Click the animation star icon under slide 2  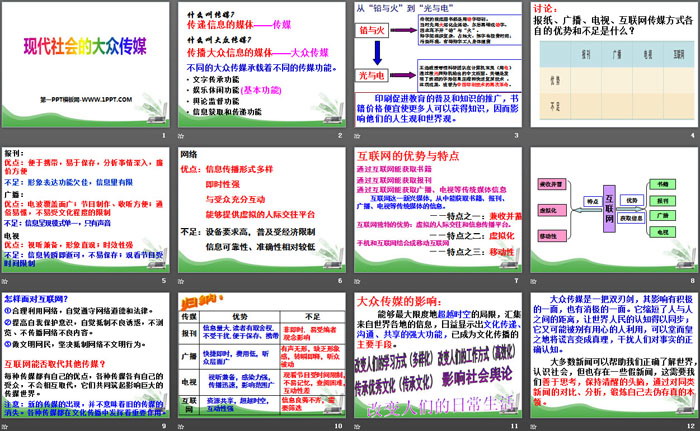(x=181, y=136)
